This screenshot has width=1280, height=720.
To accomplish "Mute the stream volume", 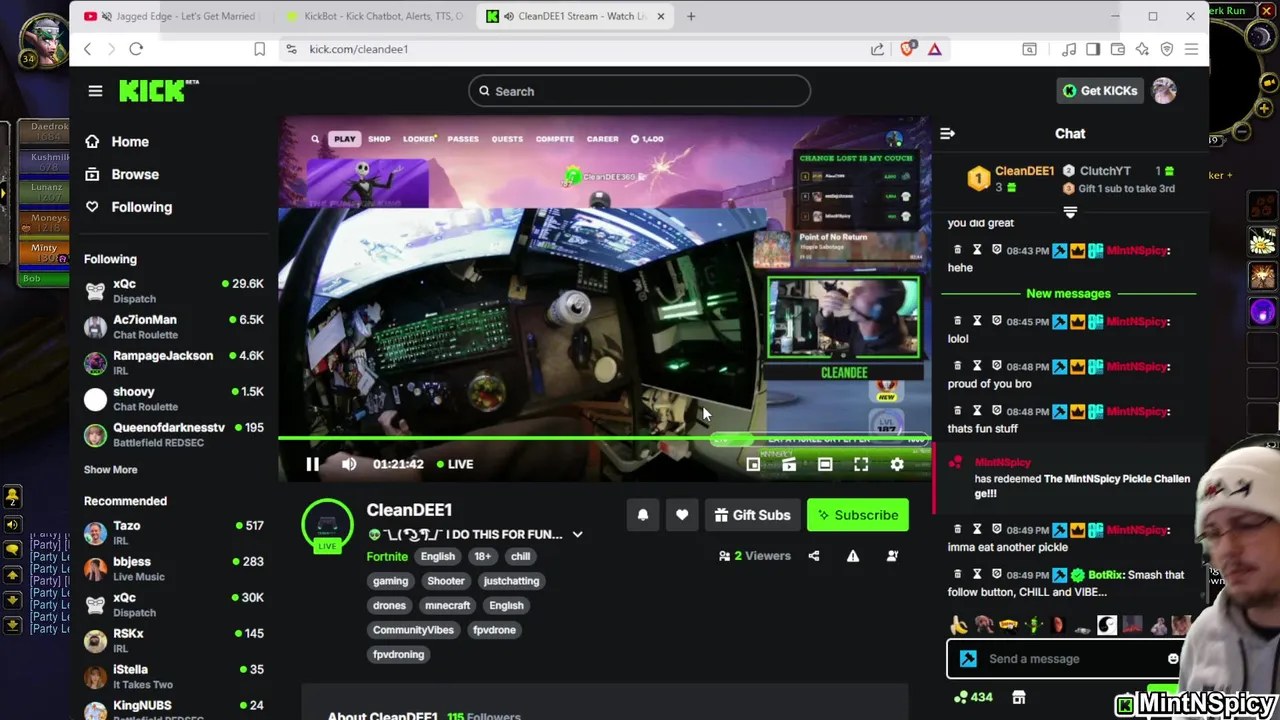I will [349, 464].
